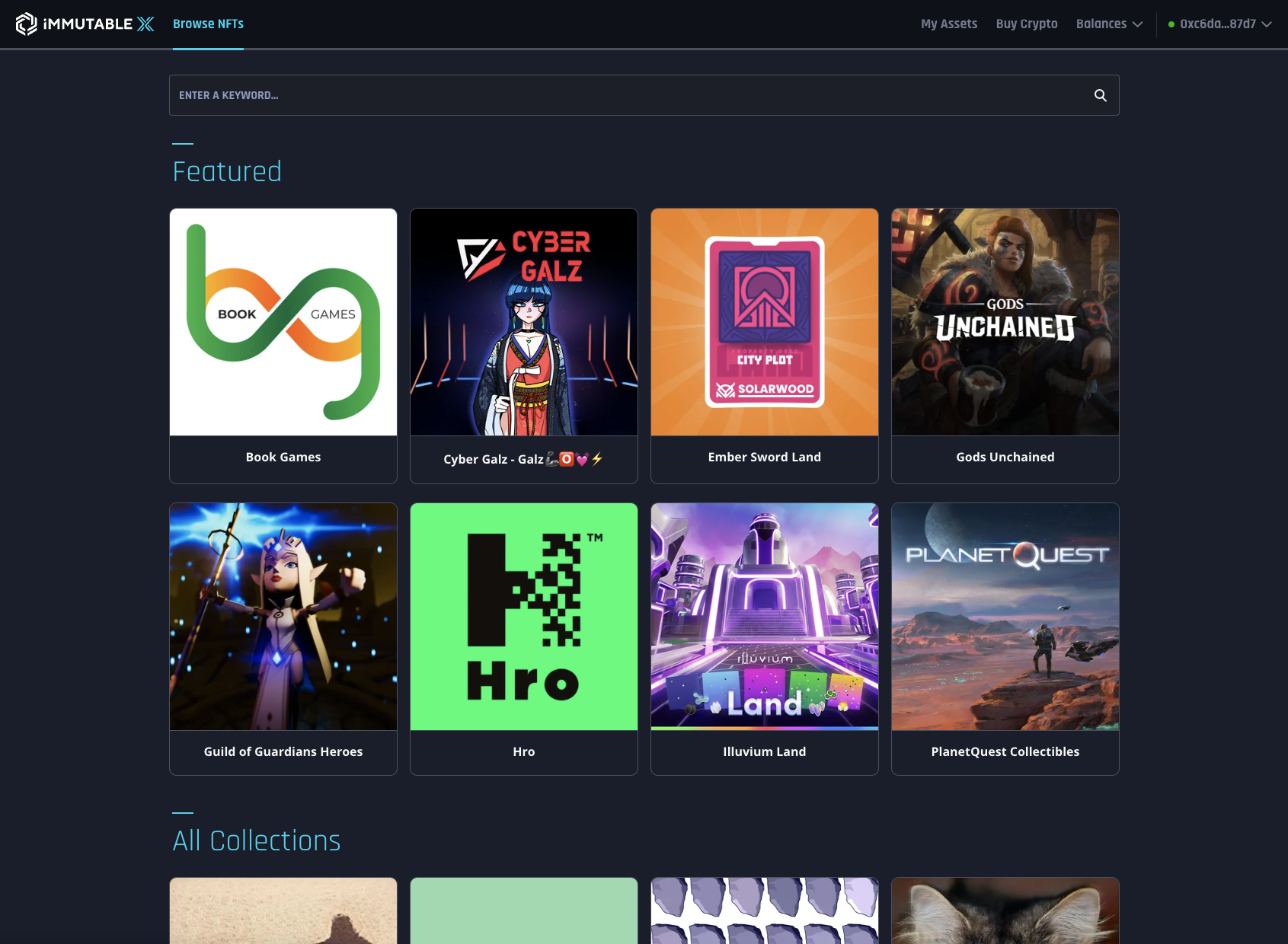
Task: Go to My Assets
Action: [949, 24]
